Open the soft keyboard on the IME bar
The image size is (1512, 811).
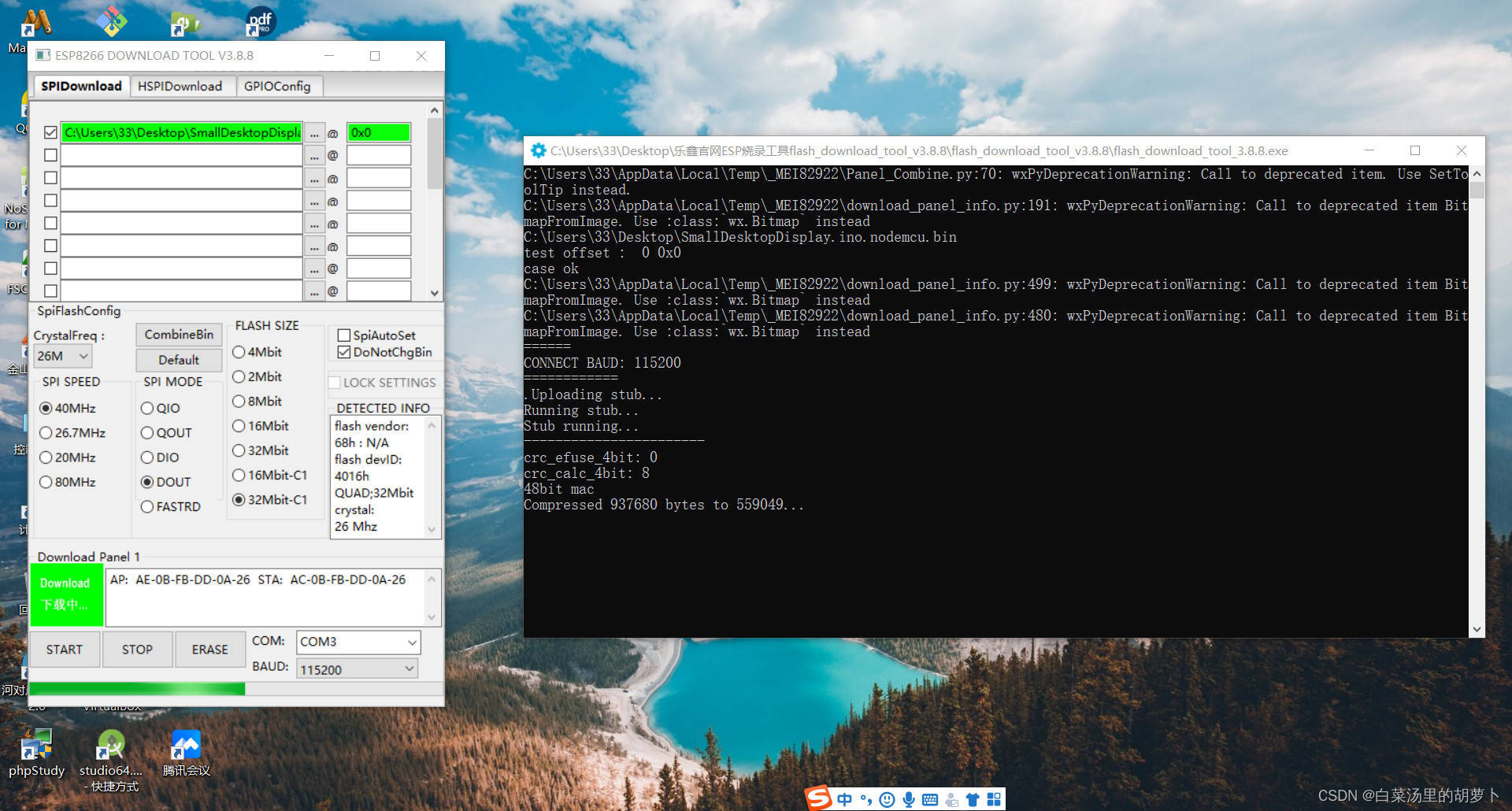pyautogui.click(x=930, y=800)
